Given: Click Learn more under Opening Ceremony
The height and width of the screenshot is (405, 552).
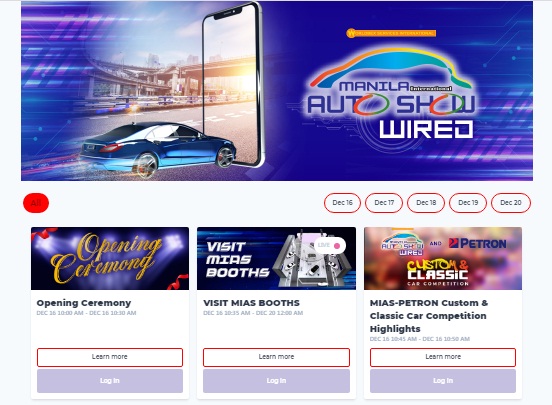Looking at the screenshot, I should [110, 357].
